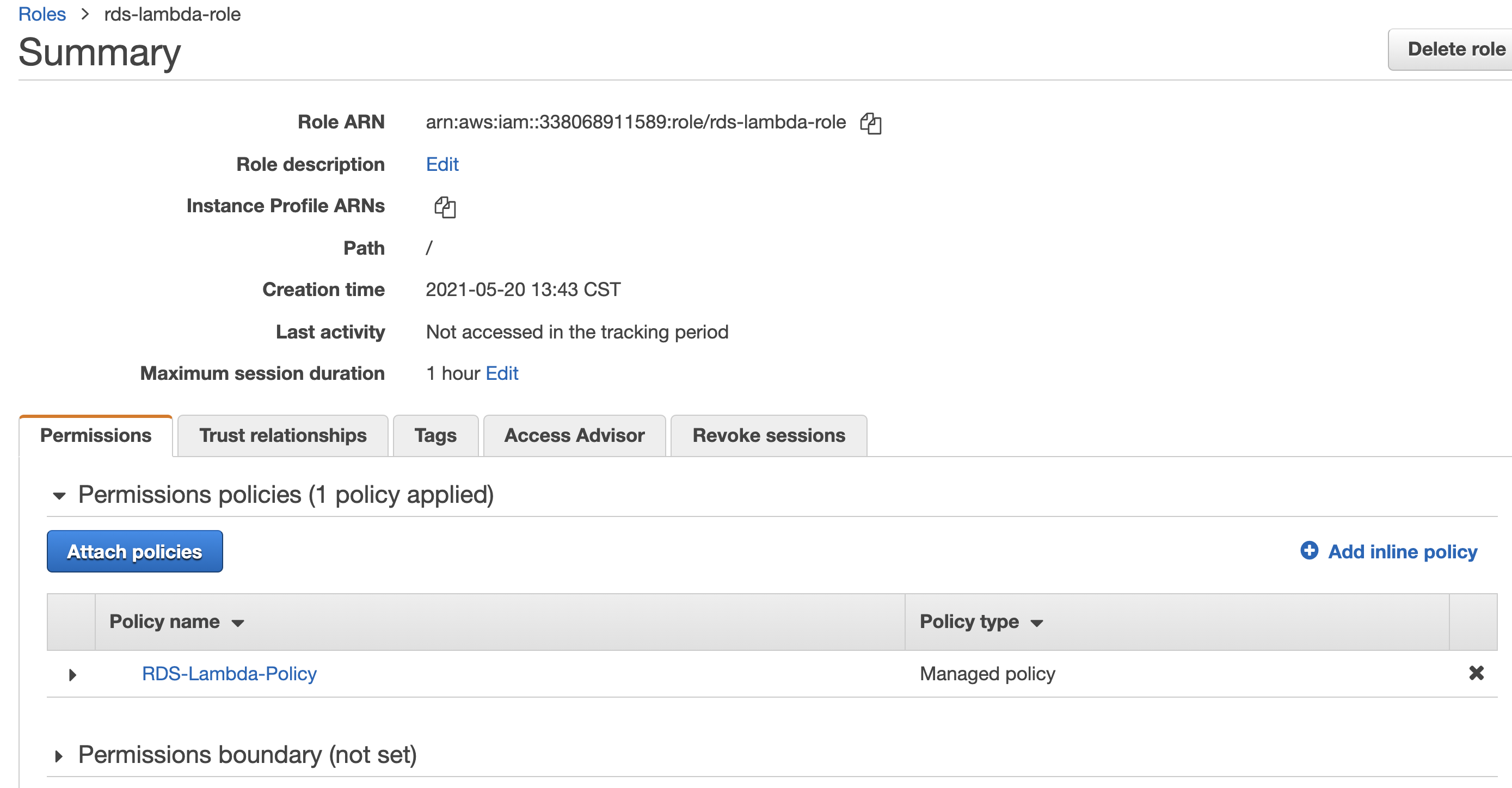Collapse the Permissions policies section
Viewport: 1512px width, 788px height.
point(59,496)
